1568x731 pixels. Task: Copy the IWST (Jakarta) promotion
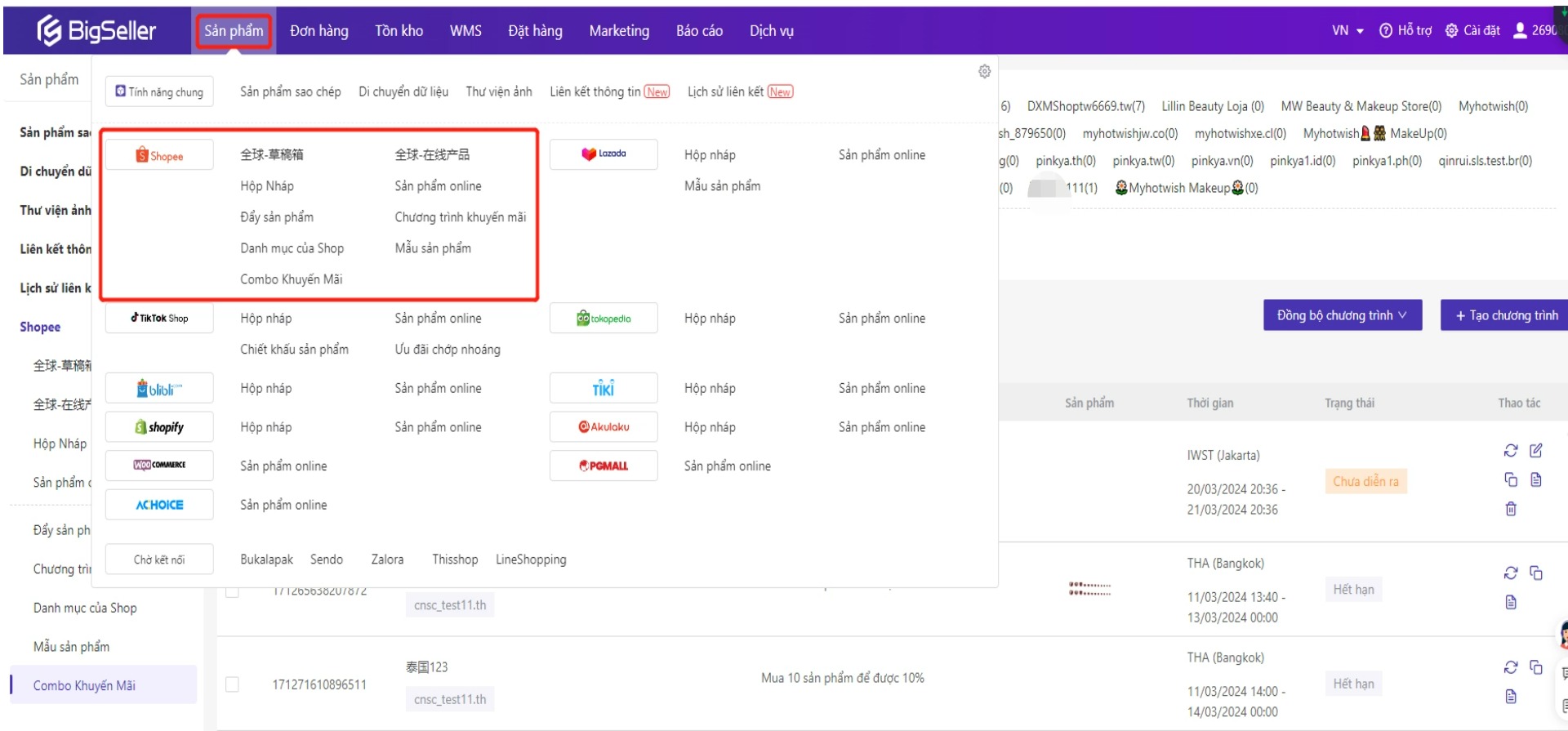(1511, 479)
